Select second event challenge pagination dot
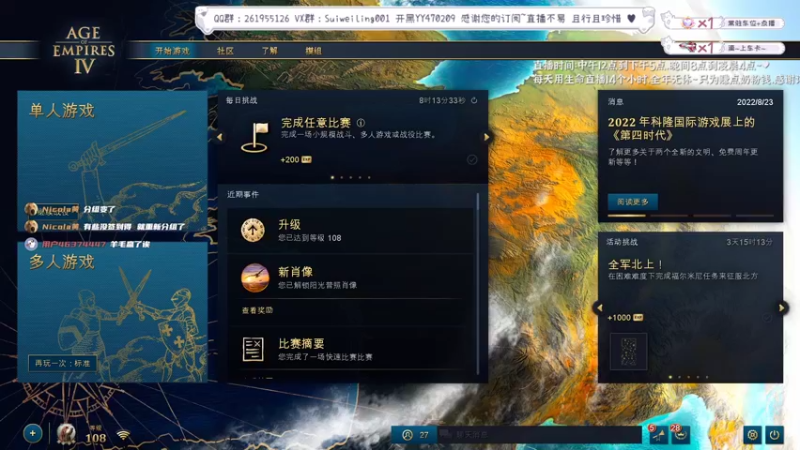This screenshot has width=800, height=450. [x=680, y=378]
